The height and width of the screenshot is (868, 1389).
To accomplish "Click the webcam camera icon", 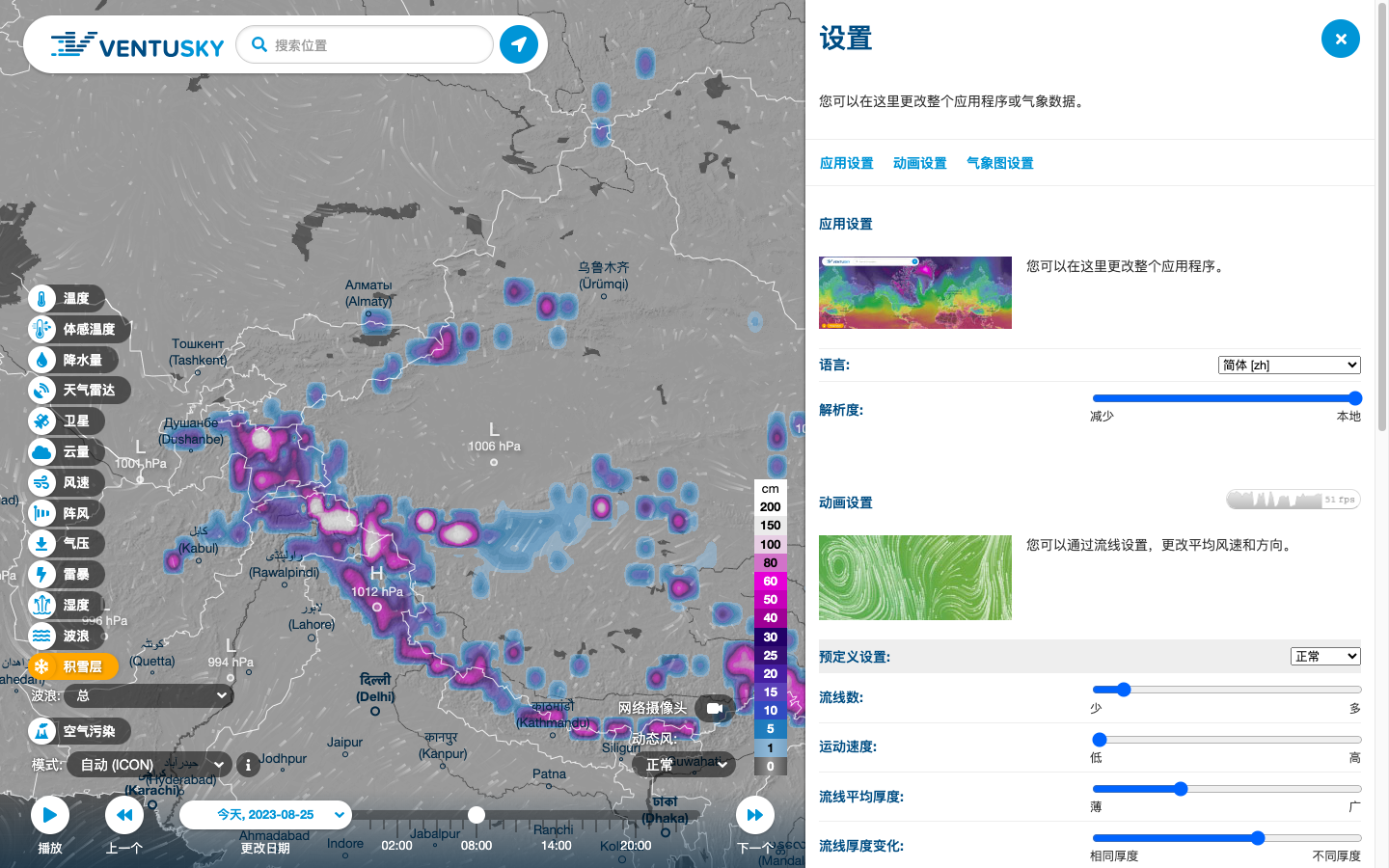I will point(715,708).
